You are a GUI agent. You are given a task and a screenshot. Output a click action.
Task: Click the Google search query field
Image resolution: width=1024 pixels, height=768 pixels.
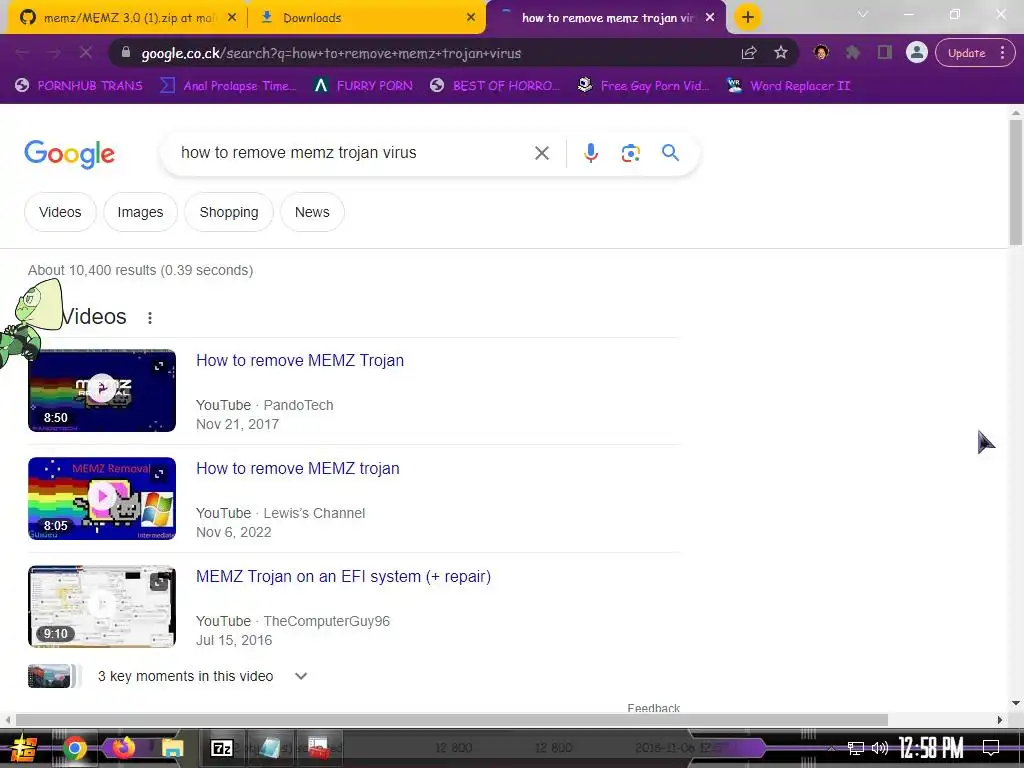[346, 153]
